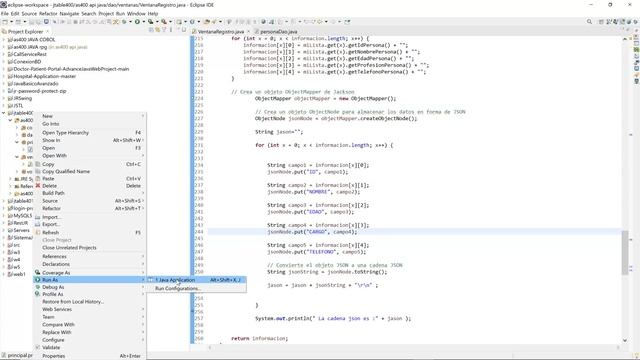Expand the Servers project
The height and width of the screenshot is (360, 640).
(4, 230)
